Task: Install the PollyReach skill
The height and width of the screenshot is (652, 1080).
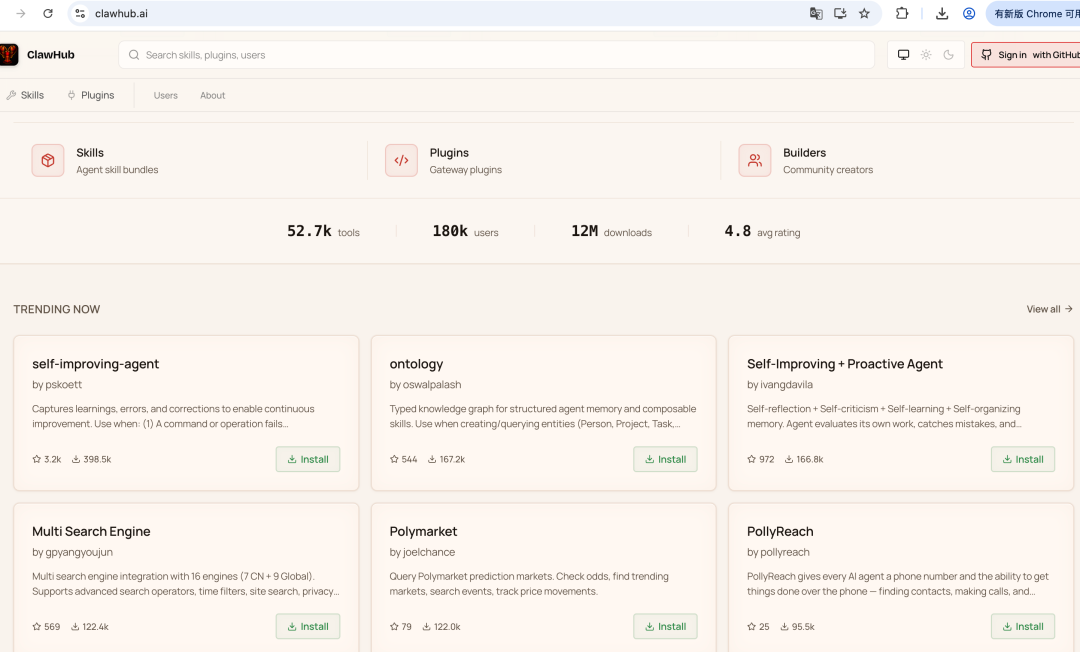Action: (x=1023, y=627)
